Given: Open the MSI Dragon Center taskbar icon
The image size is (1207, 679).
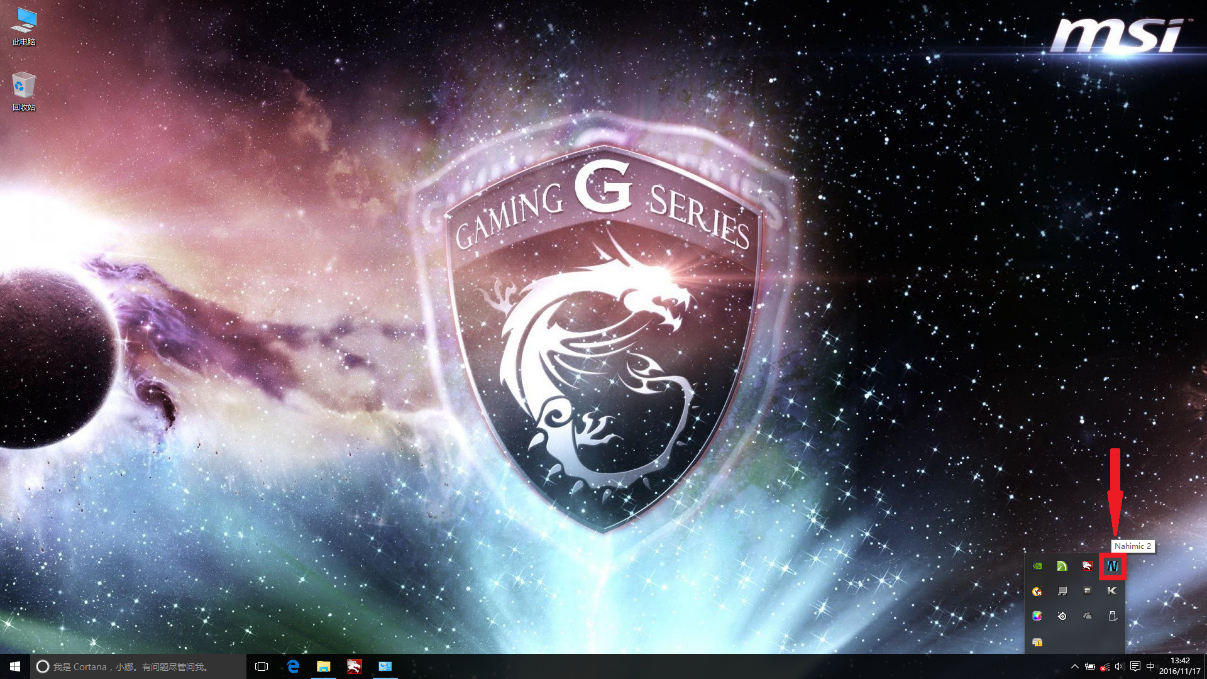Looking at the screenshot, I should pos(354,666).
